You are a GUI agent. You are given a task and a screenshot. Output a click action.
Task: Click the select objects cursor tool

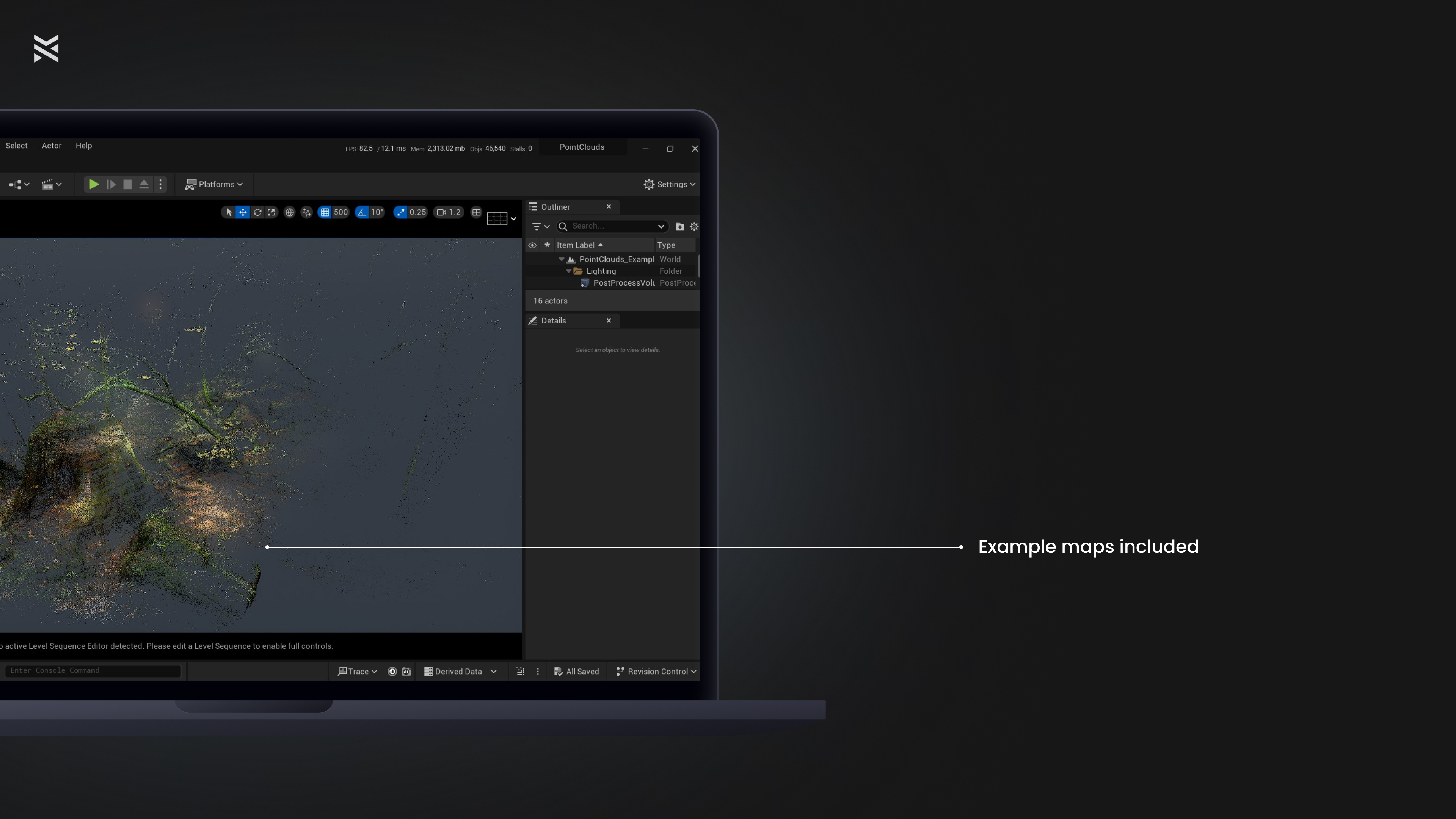228,212
